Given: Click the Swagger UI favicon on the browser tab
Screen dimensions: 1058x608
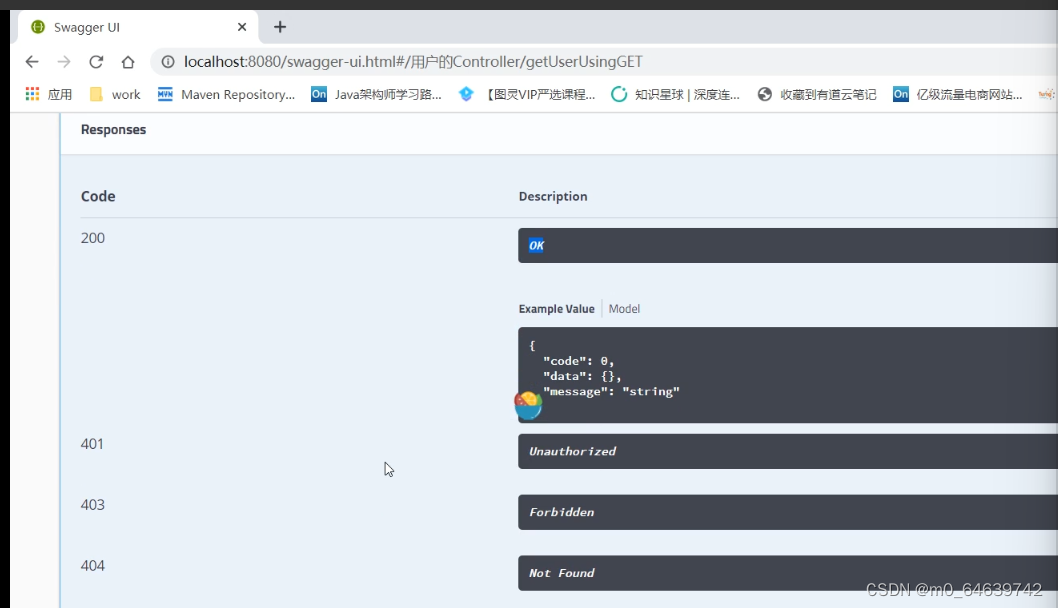Looking at the screenshot, I should pyautogui.click(x=38, y=27).
